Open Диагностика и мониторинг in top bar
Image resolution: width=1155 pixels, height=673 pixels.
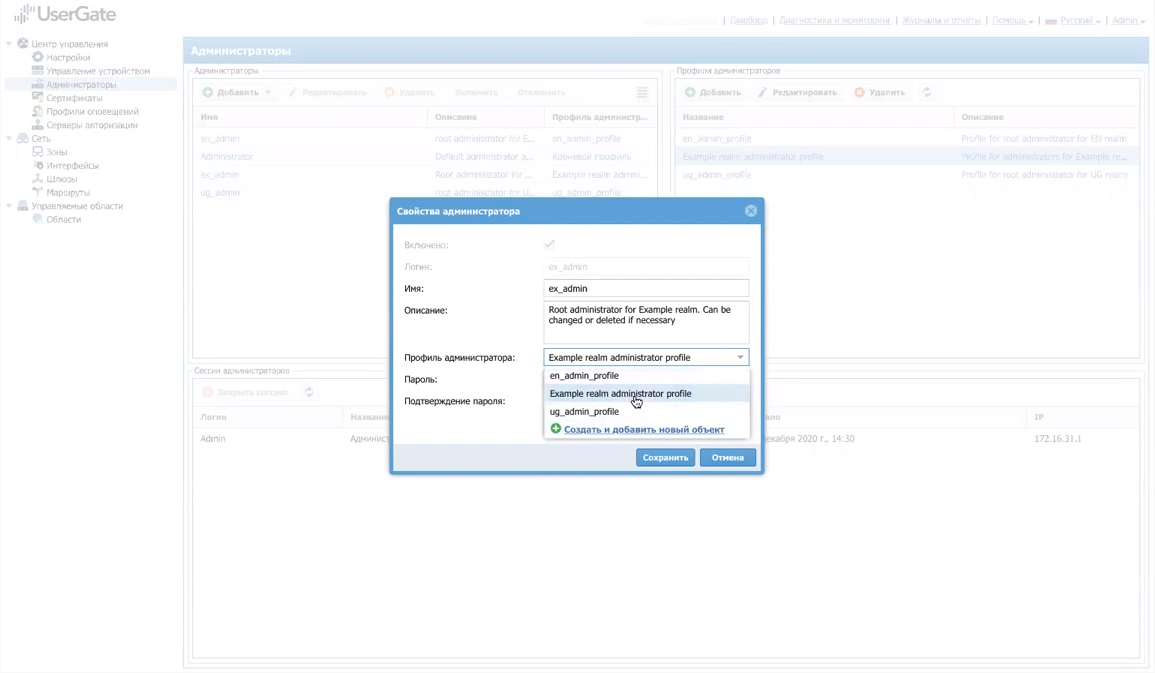[x=835, y=21]
